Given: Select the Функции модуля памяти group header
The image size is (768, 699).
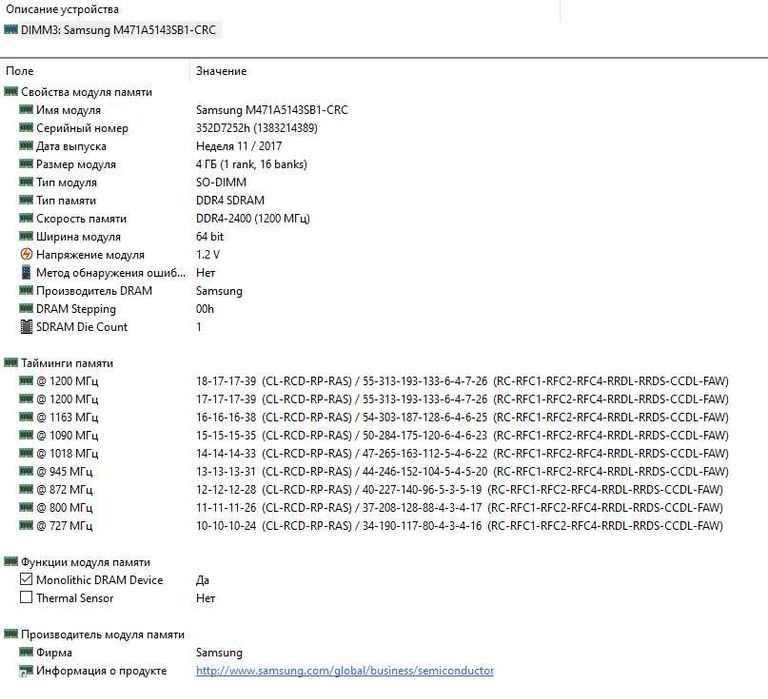Looking at the screenshot, I should [x=85, y=562].
